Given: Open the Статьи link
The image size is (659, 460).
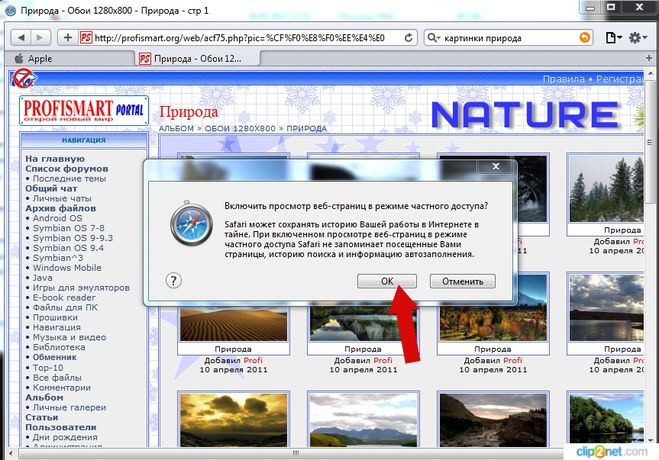Looking at the screenshot, I should click(42, 418).
